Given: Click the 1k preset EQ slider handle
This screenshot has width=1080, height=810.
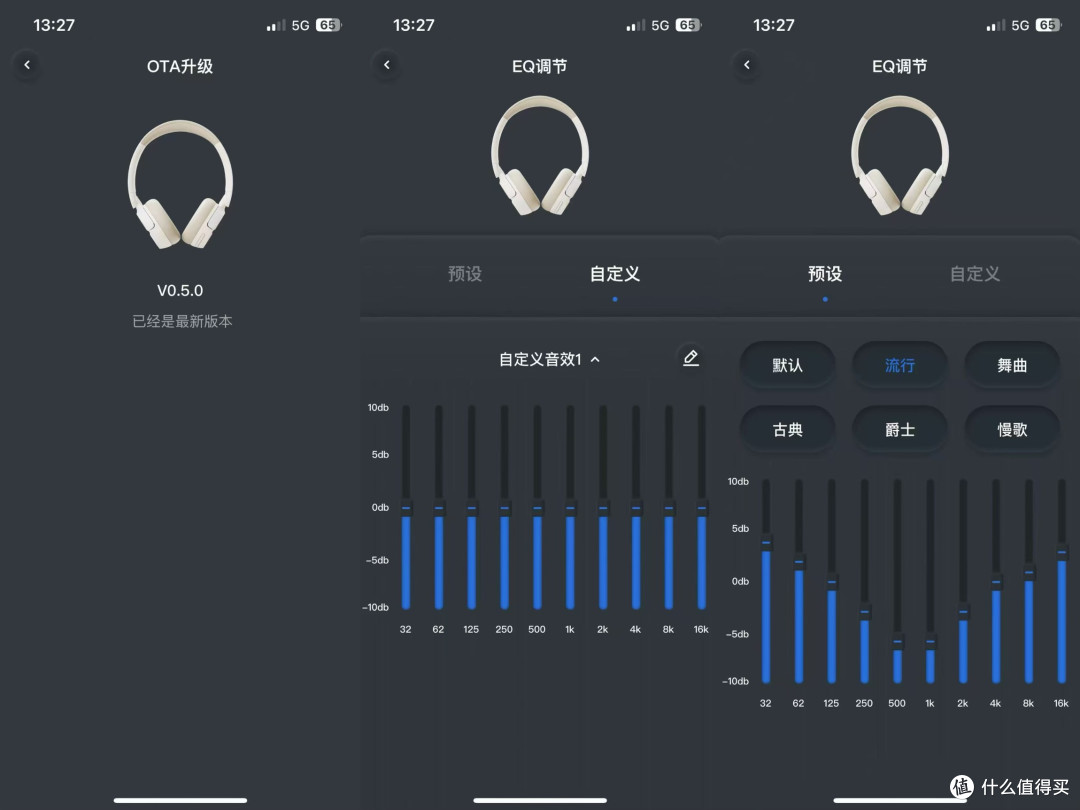Looking at the screenshot, I should 931,641.
